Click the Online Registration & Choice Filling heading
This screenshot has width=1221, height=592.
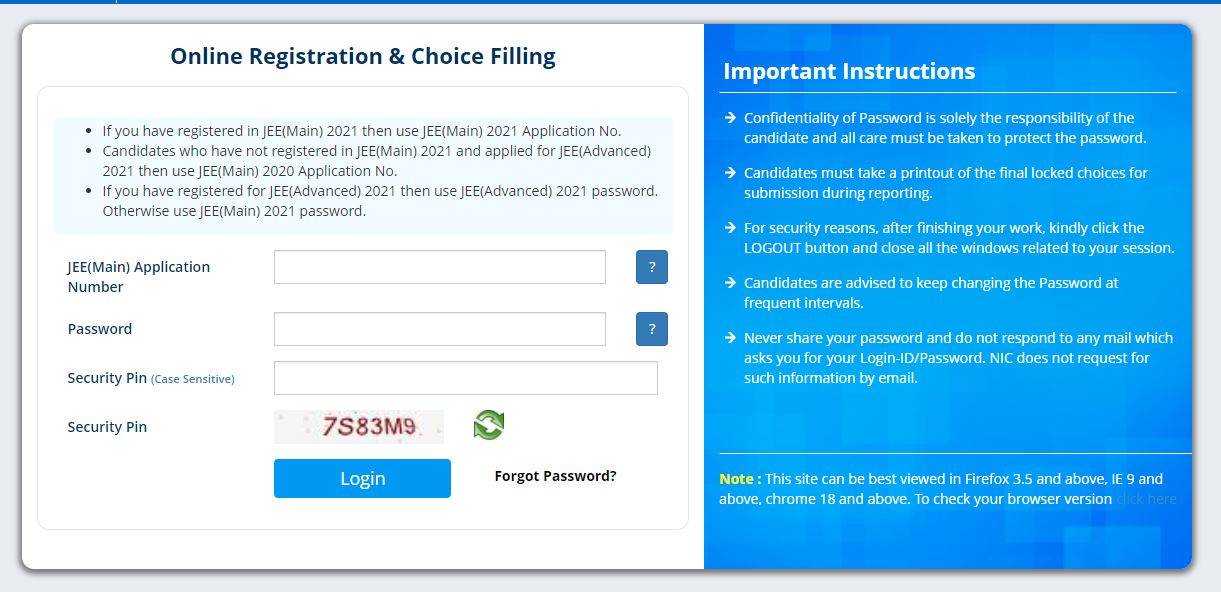(x=362, y=56)
